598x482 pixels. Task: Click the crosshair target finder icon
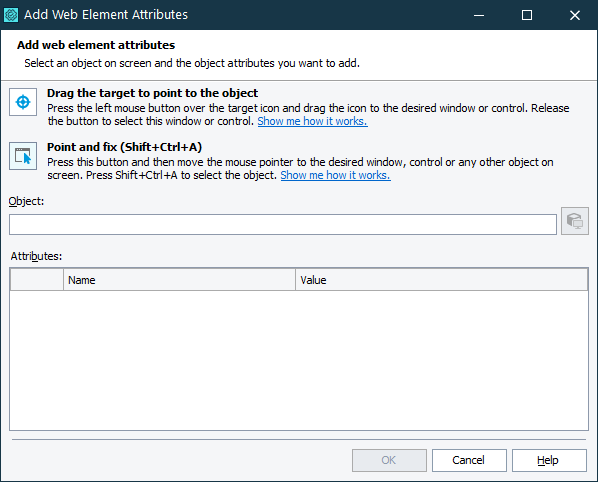[23, 102]
